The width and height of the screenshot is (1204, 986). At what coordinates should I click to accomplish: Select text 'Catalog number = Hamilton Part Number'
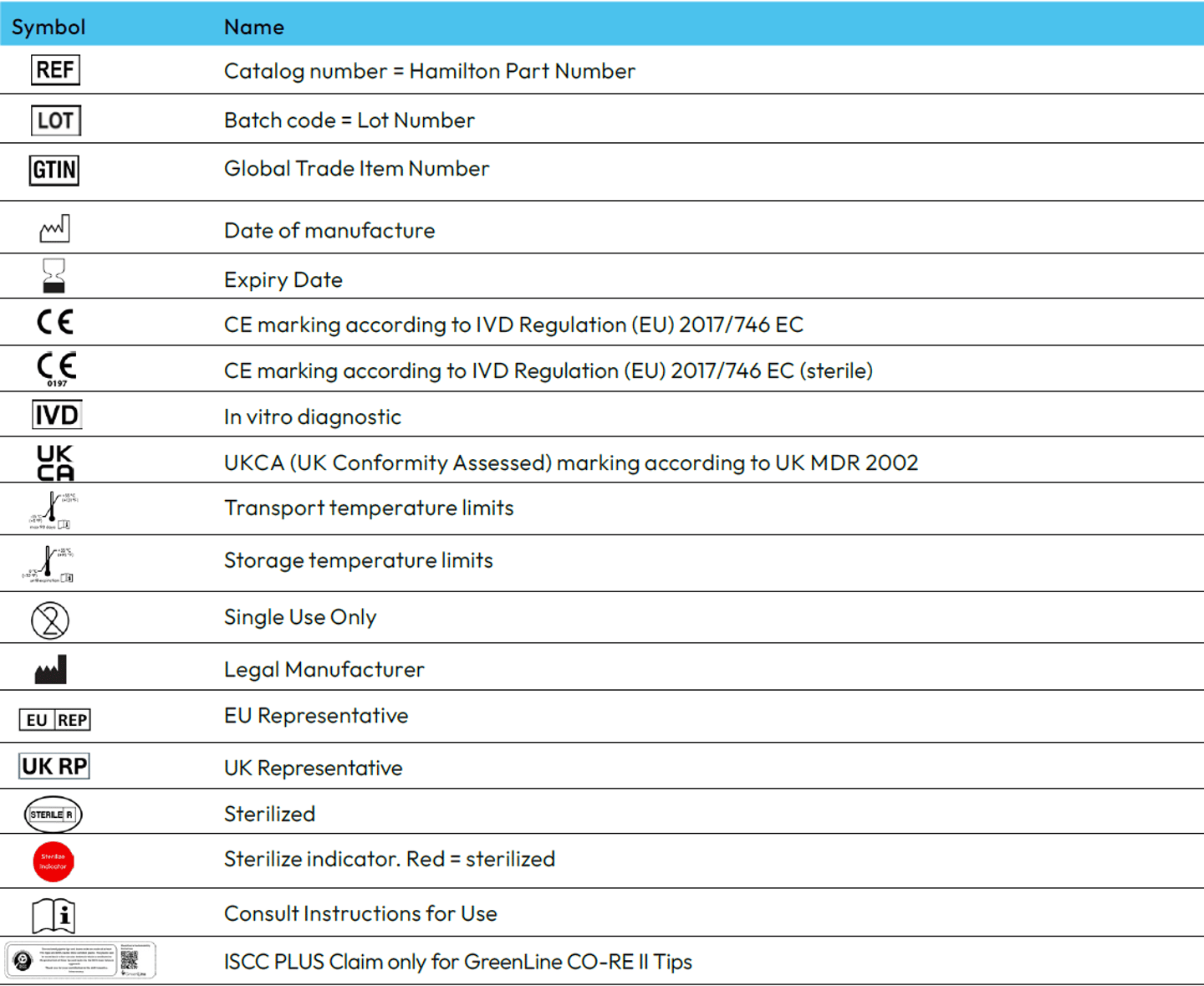(430, 71)
